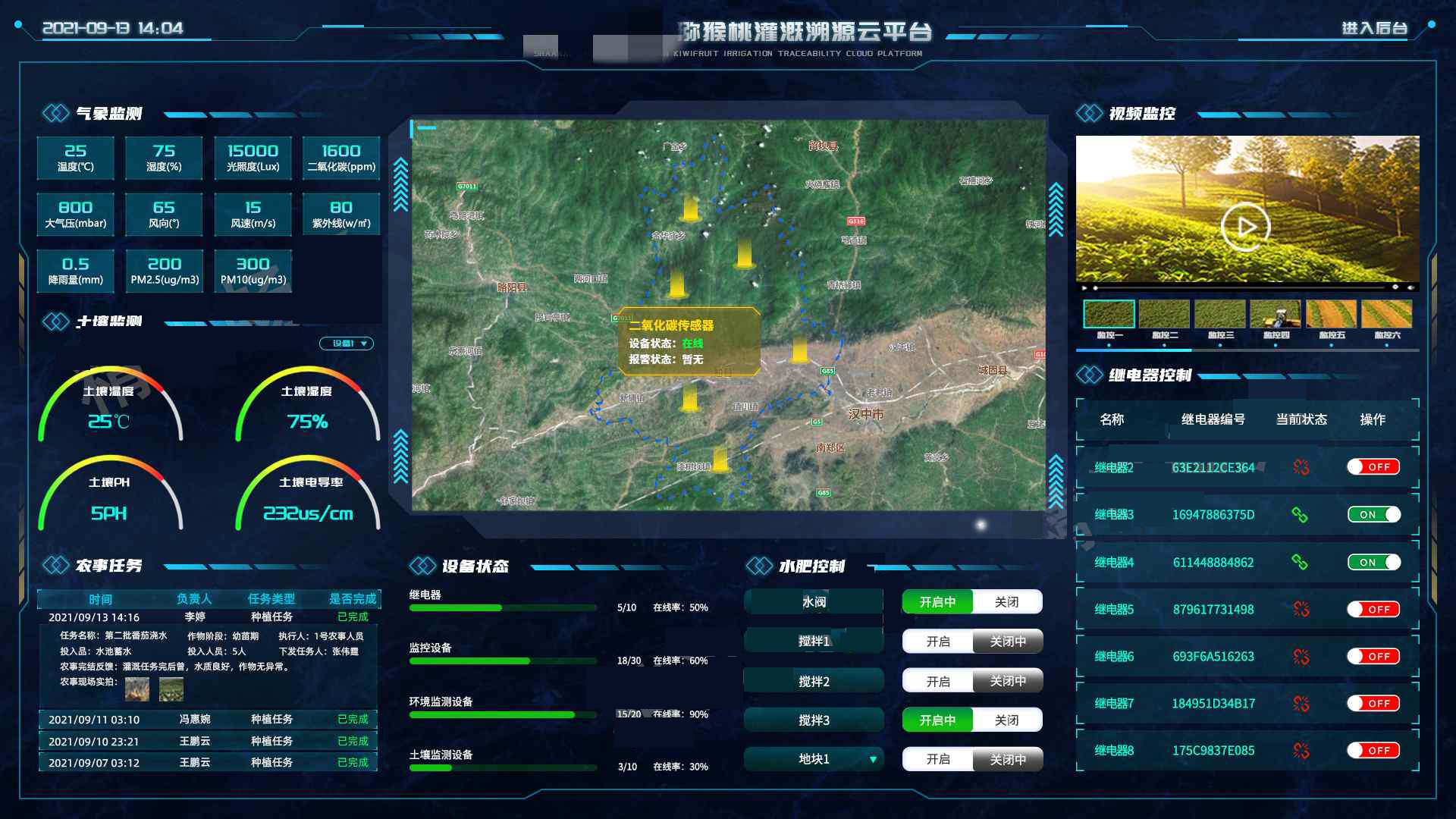Expand the 2021/09/11 03:10 farm task row
Screen dimensions: 1456x819
pos(208,719)
